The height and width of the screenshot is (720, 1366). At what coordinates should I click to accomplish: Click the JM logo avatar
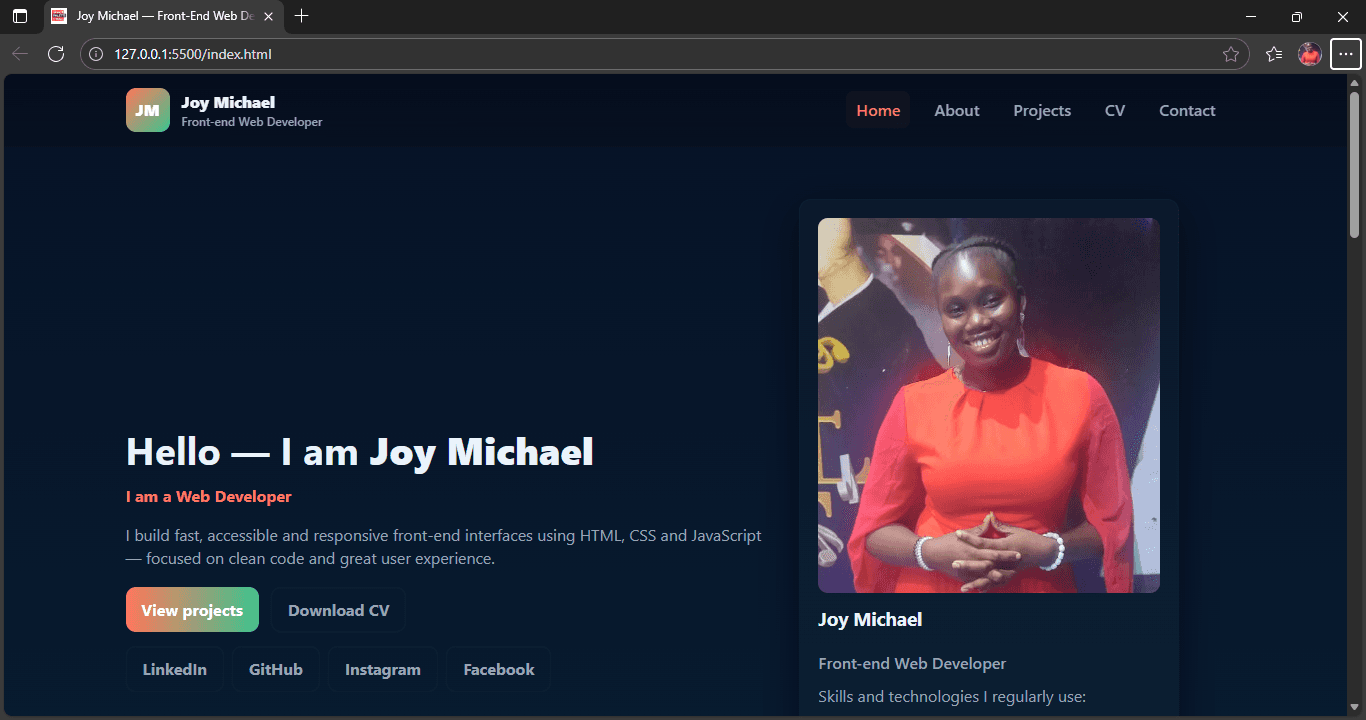point(147,110)
